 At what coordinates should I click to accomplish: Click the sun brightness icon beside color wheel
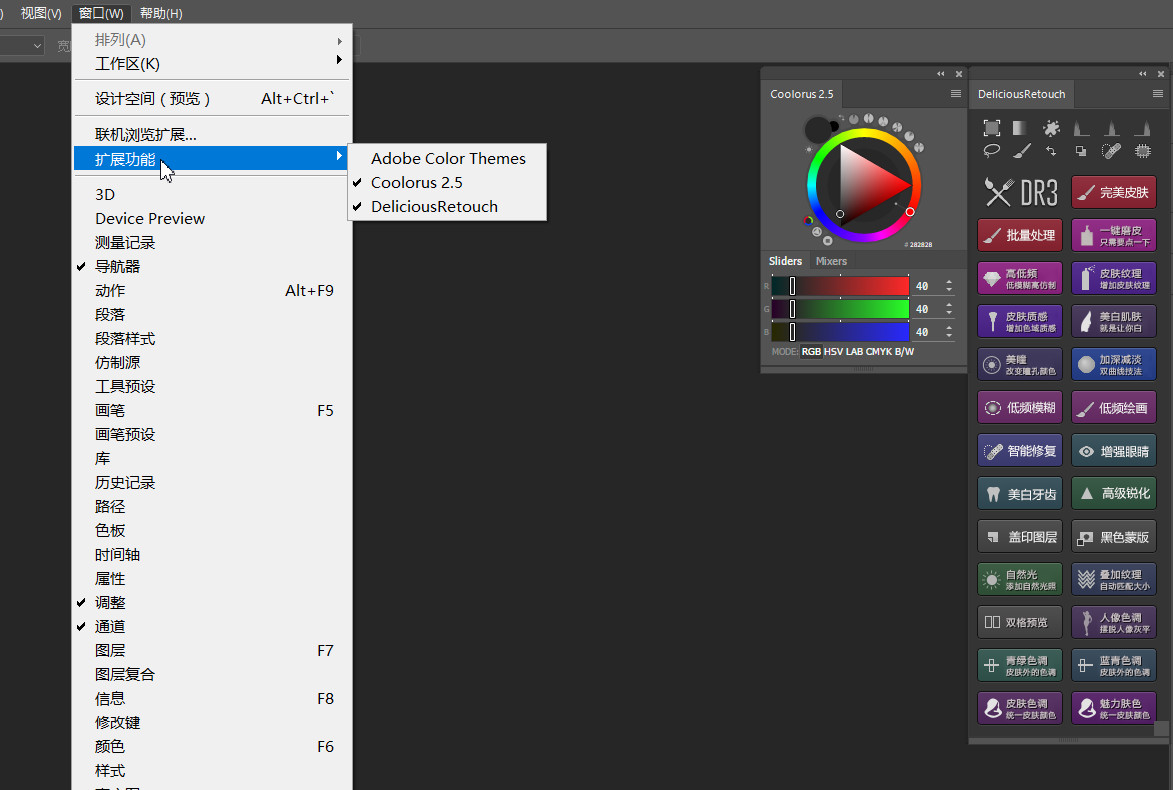coord(809,150)
